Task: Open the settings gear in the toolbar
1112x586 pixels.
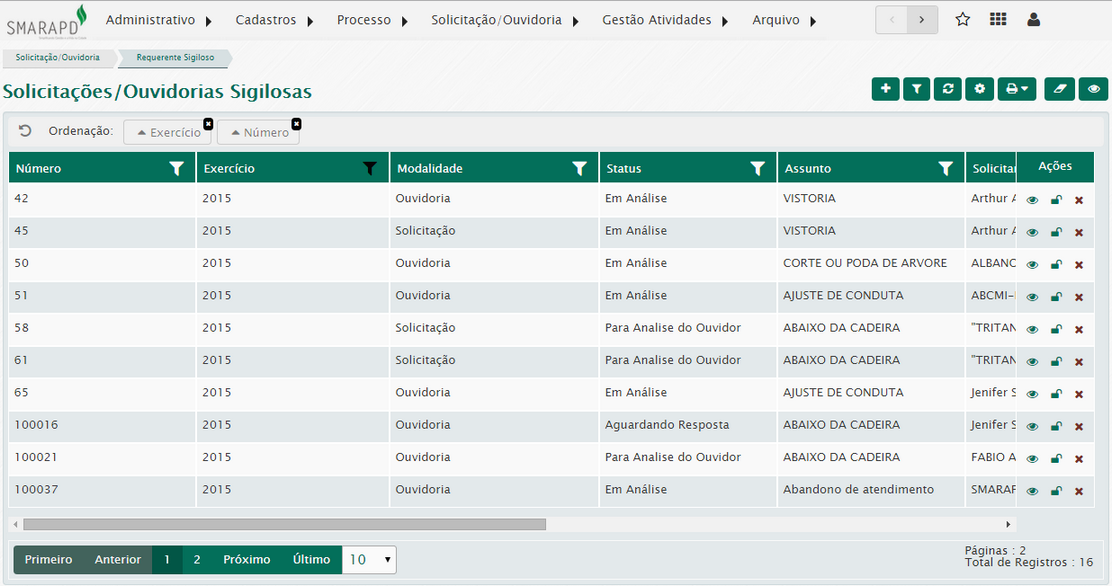Action: pos(979,90)
